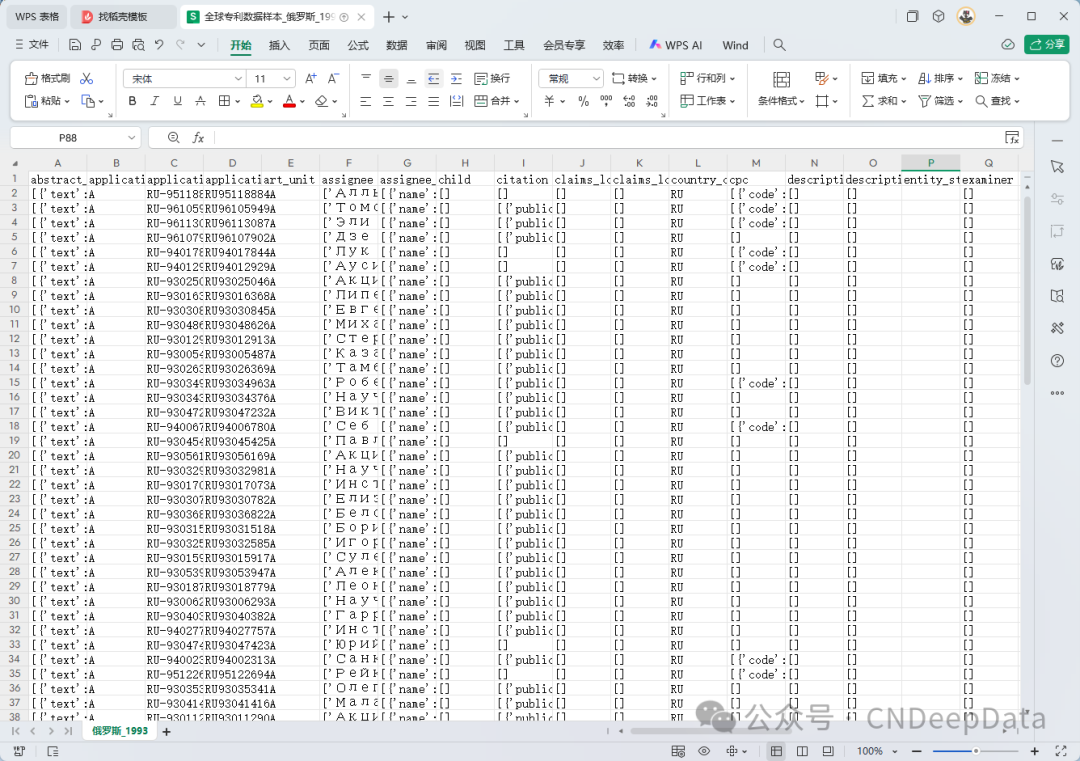Click the 求和 sum button
Viewport: 1080px width, 761px height.
884,101
